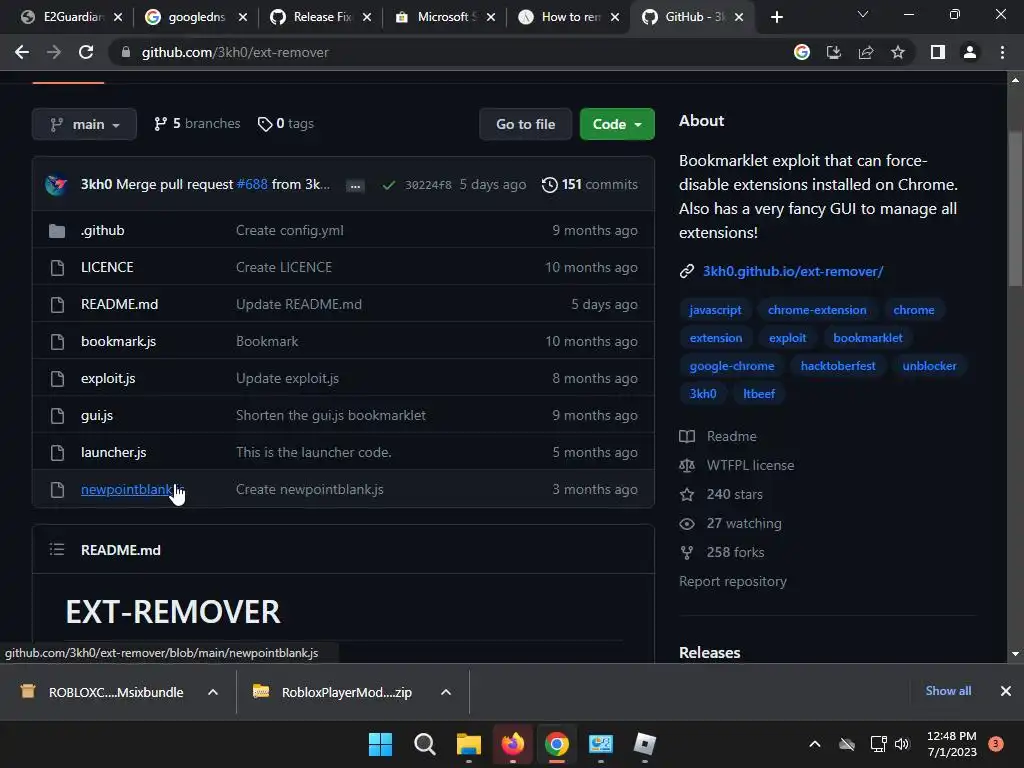The width and height of the screenshot is (1024, 768).
Task: Open commit hash 30224f8
Action: [428, 185]
